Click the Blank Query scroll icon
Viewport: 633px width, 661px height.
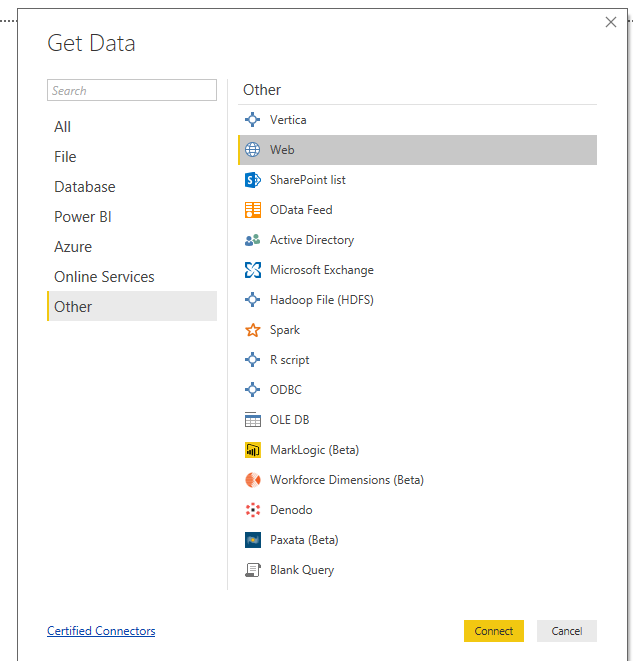coord(252,570)
